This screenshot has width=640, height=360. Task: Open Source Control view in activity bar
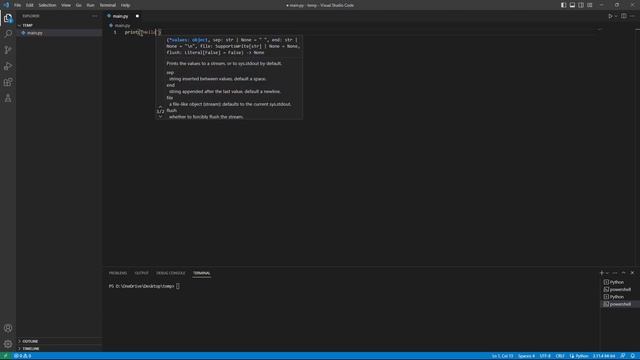coord(8,50)
